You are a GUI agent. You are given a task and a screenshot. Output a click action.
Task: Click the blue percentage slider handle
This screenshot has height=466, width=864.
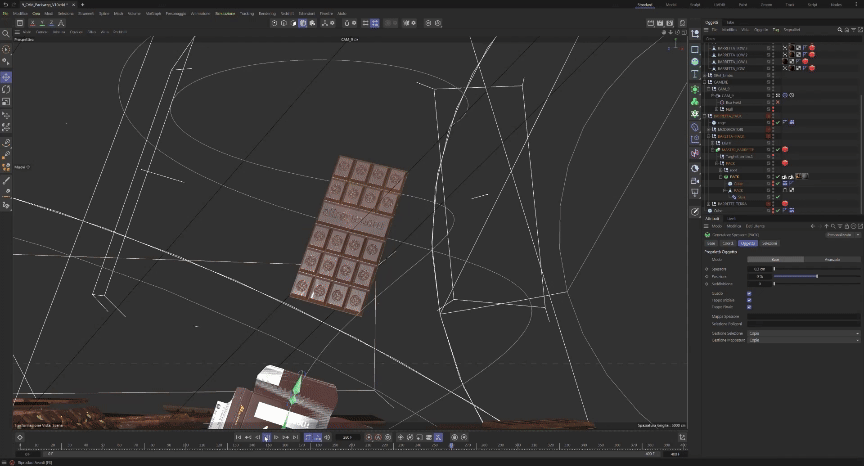(x=817, y=276)
